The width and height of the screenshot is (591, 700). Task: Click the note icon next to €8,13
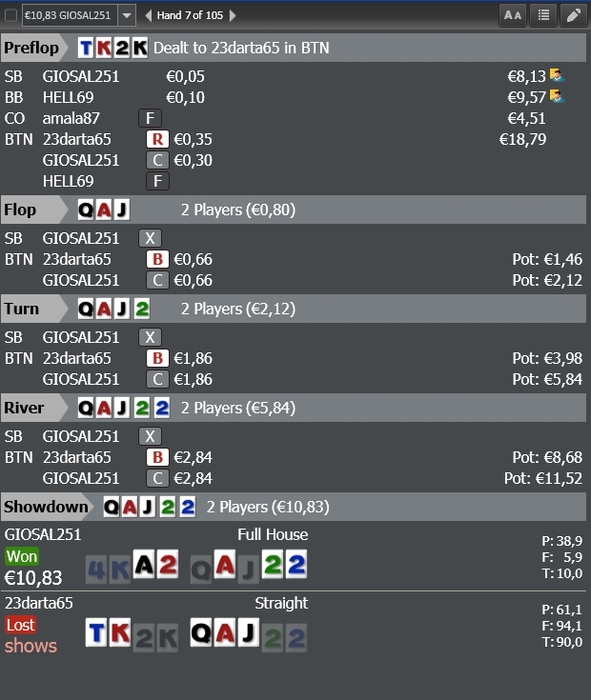(557, 75)
